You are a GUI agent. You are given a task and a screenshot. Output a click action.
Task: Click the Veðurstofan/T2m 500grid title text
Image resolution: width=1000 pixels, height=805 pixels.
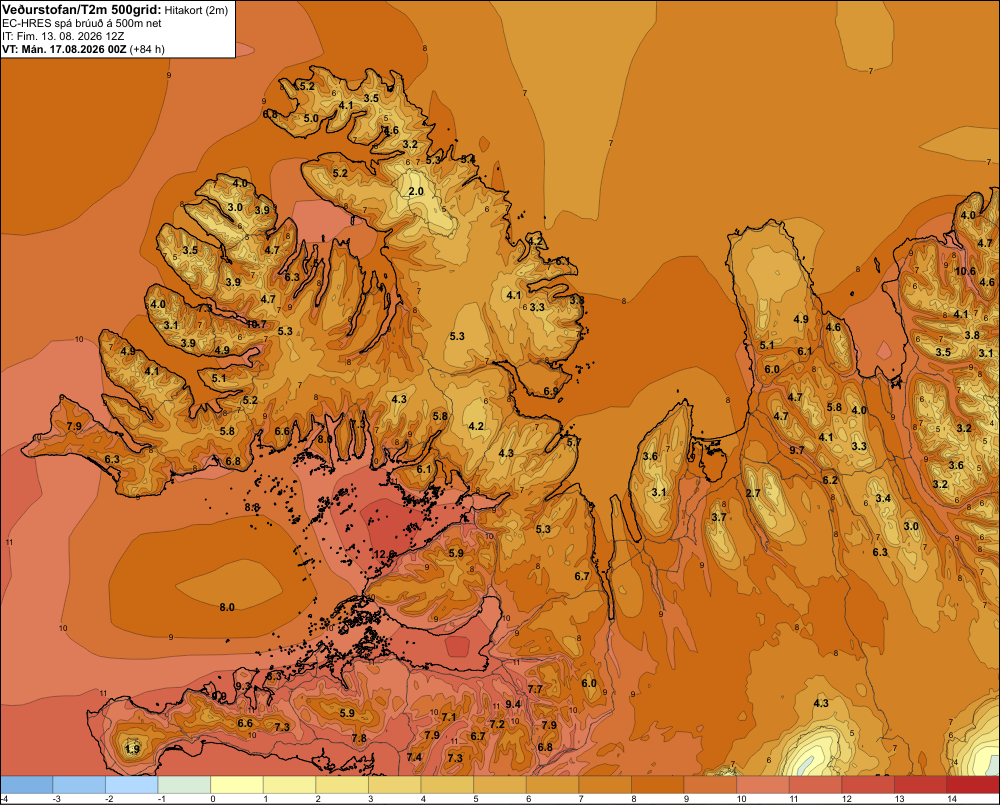tap(82, 10)
